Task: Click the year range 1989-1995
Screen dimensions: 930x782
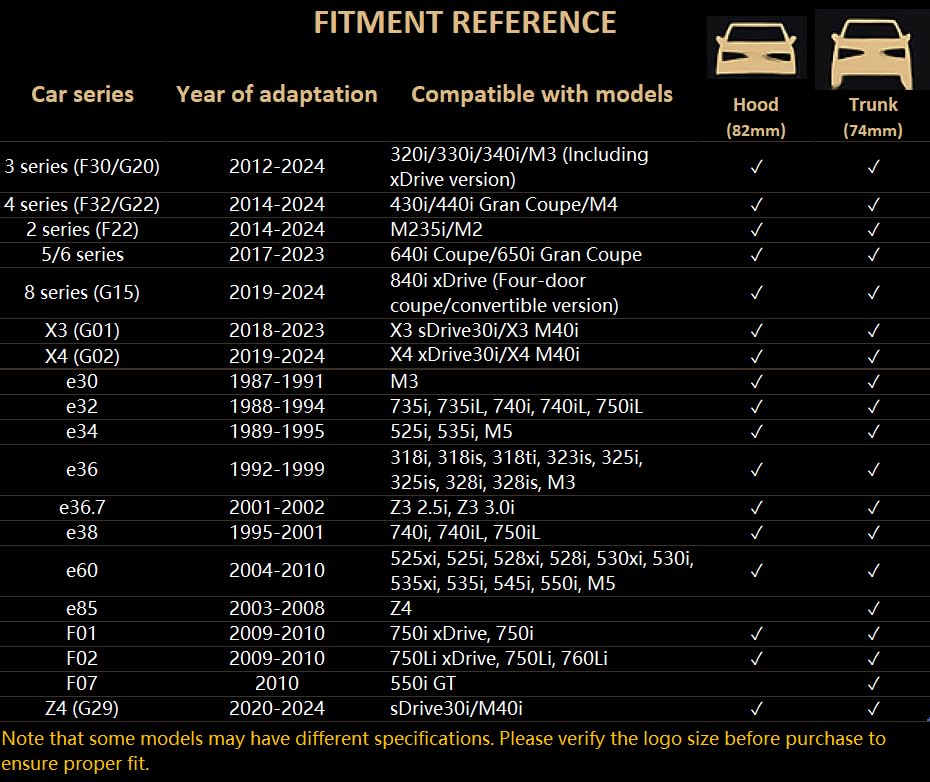Action: 277,431
